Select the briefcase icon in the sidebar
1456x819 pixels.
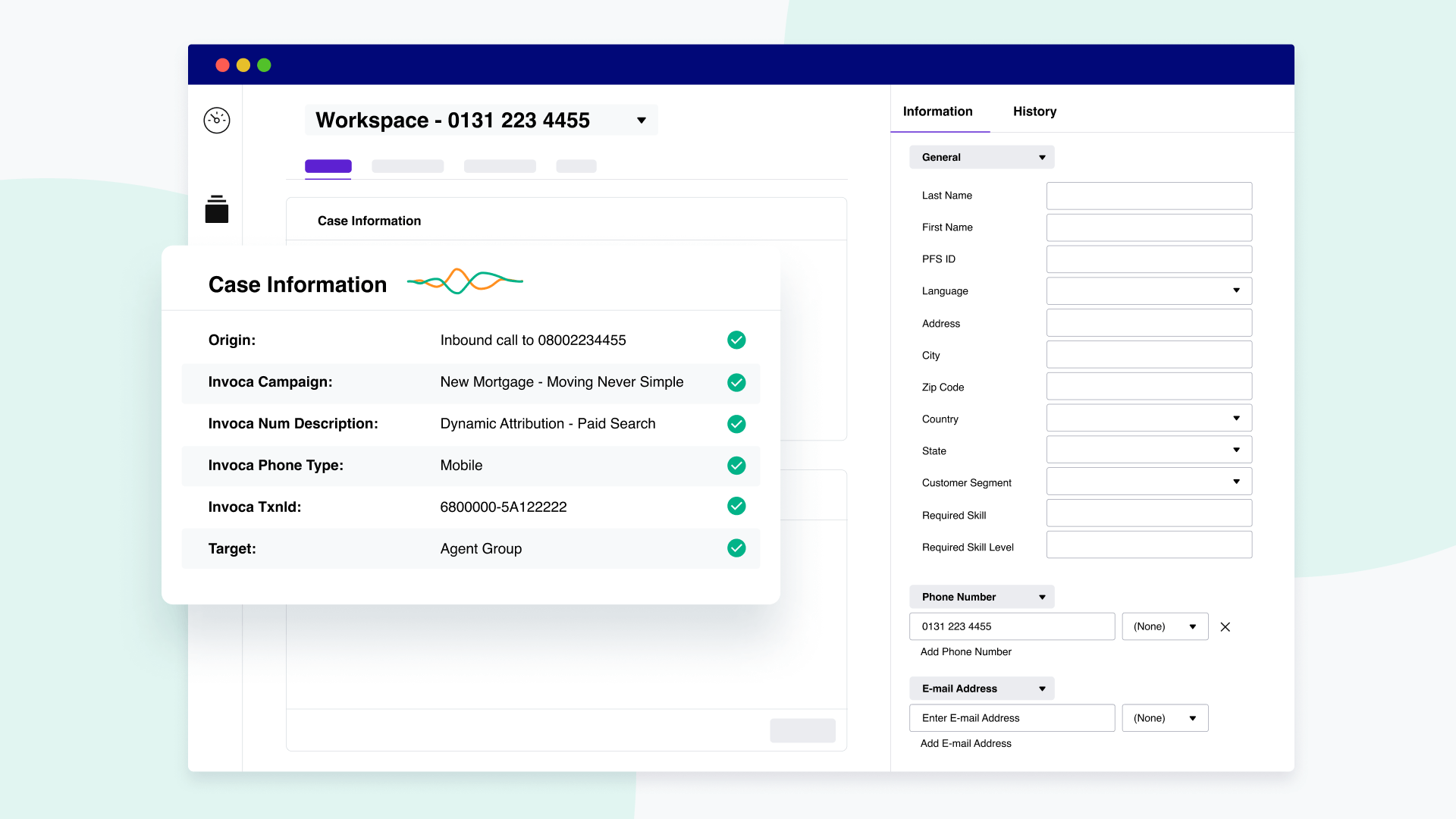[x=216, y=210]
